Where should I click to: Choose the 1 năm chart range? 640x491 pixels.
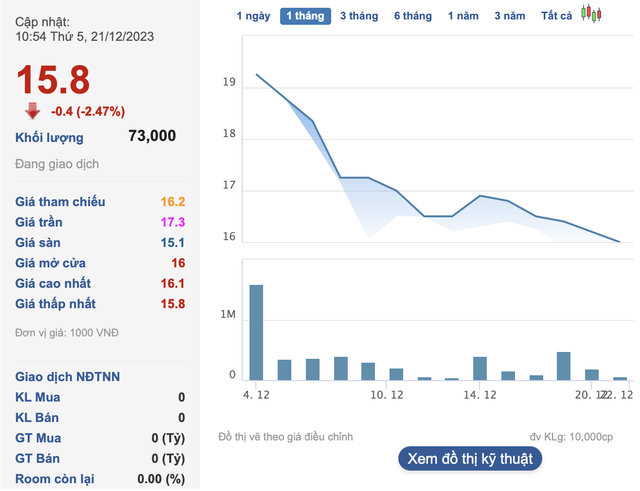tap(463, 16)
